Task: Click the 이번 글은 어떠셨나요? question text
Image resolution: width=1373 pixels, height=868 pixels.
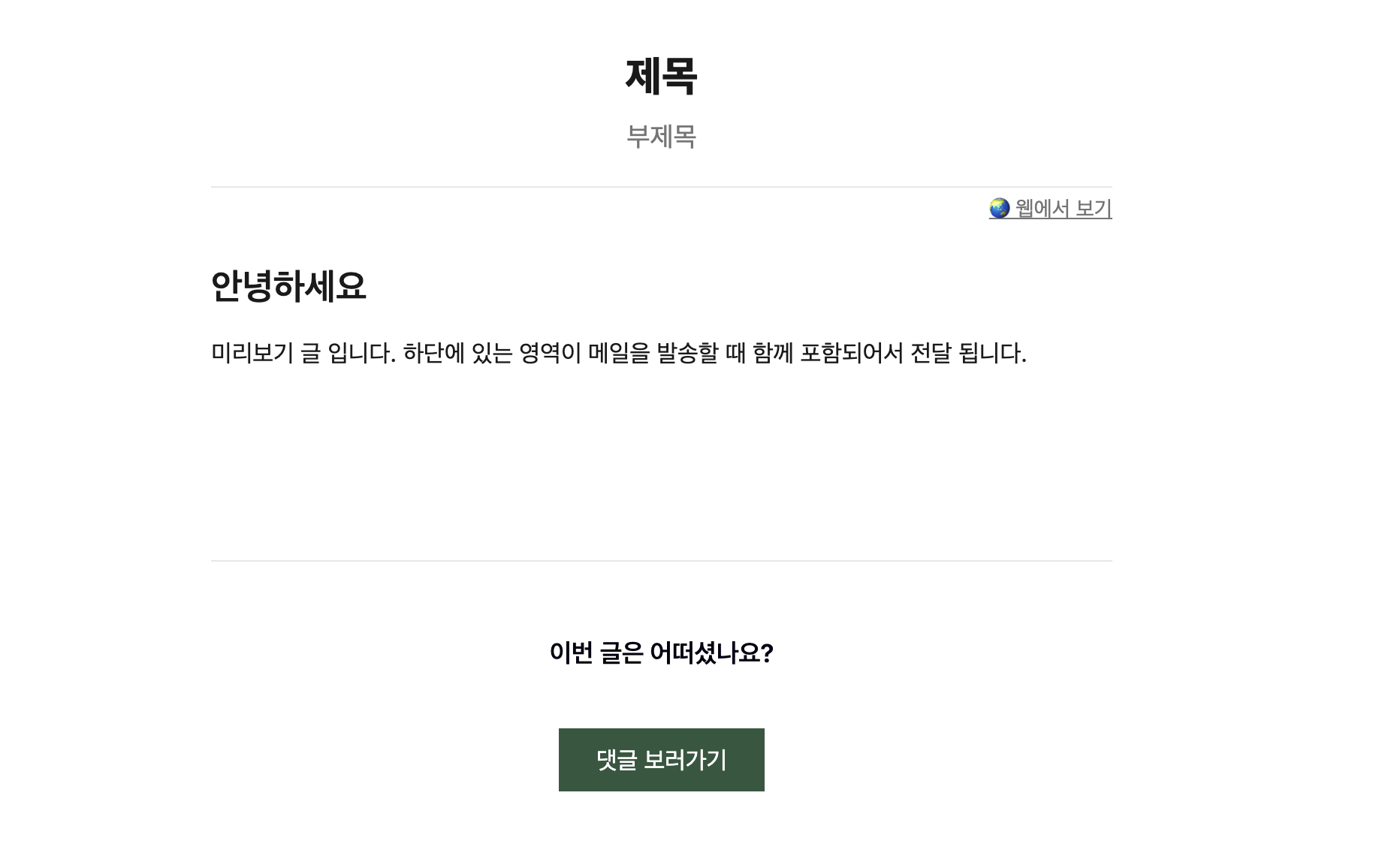Action: pyautogui.click(x=661, y=653)
